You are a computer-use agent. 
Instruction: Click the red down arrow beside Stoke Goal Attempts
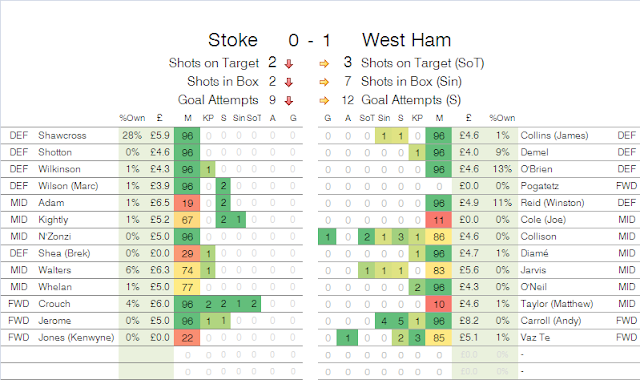pos(289,101)
